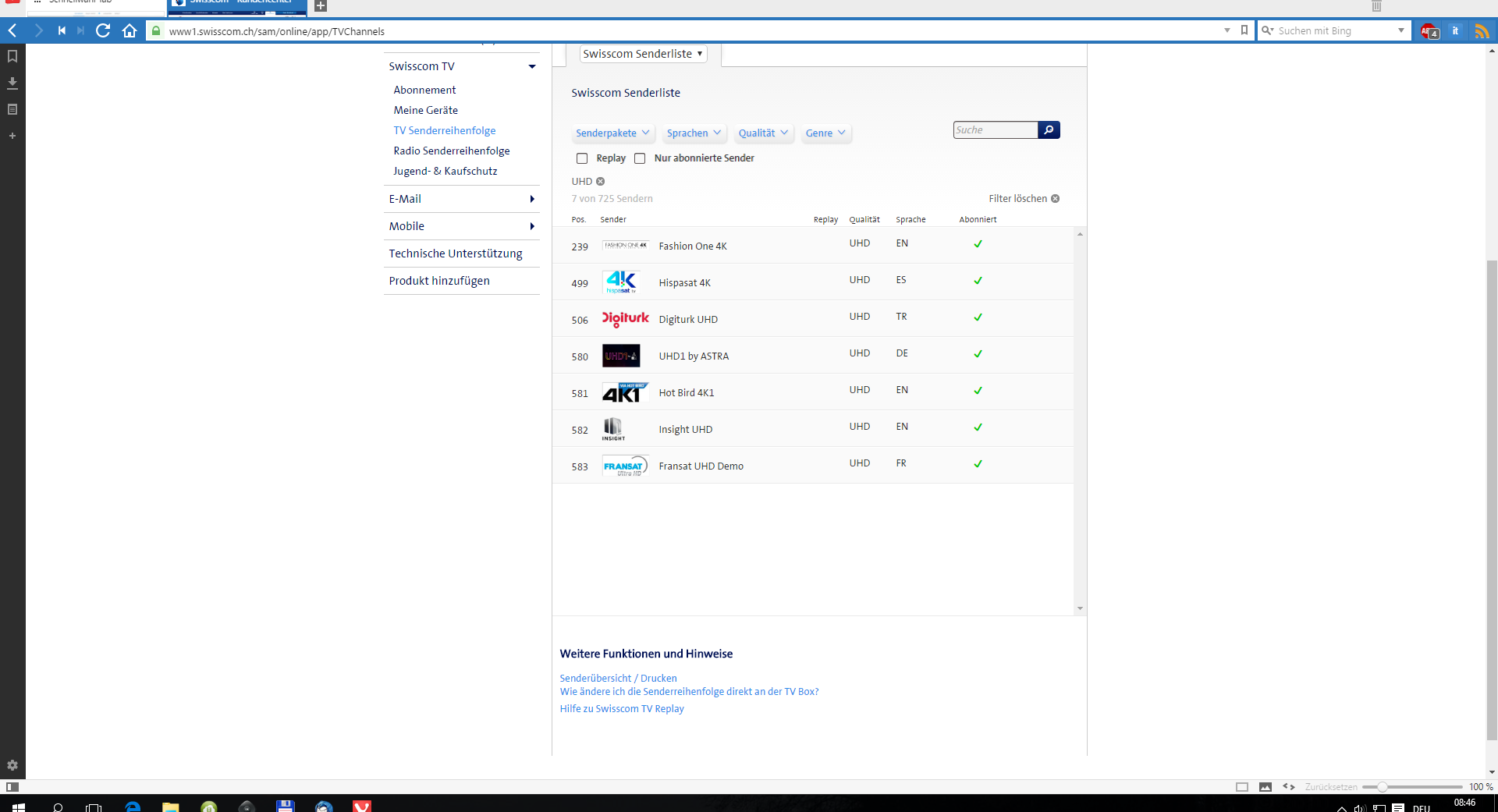Screen dimensions: 1498x812
Task: Toggle the side panel button in the status bar
Action: [x=12, y=787]
